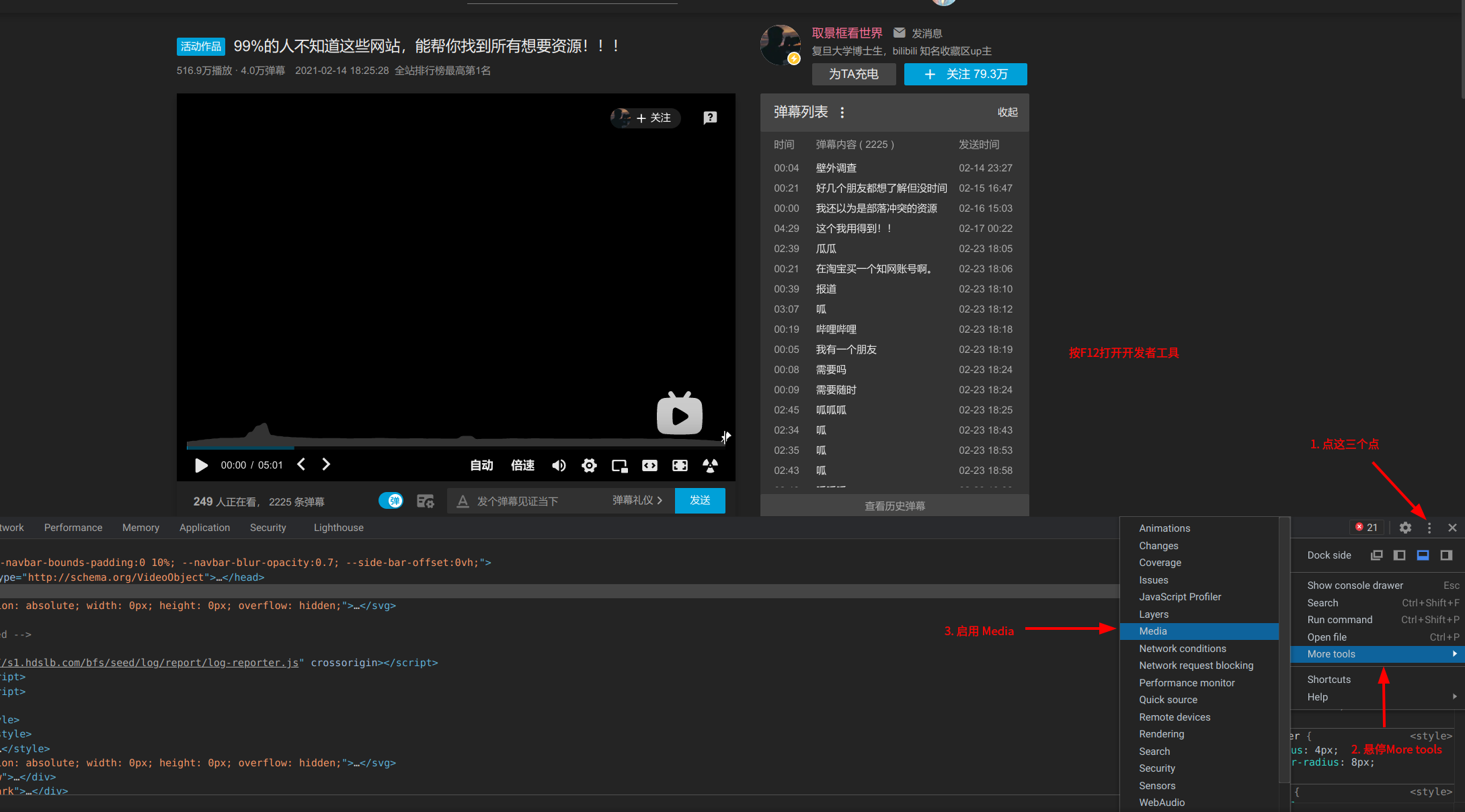Viewport: 1465px width, 812px height.
Task: Click the 发送 send button
Action: pos(700,501)
